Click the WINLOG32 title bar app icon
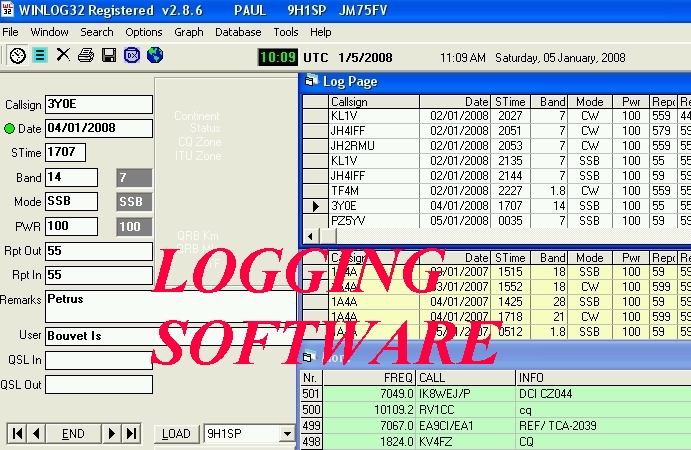The height and width of the screenshot is (450, 691). click(x=7, y=9)
